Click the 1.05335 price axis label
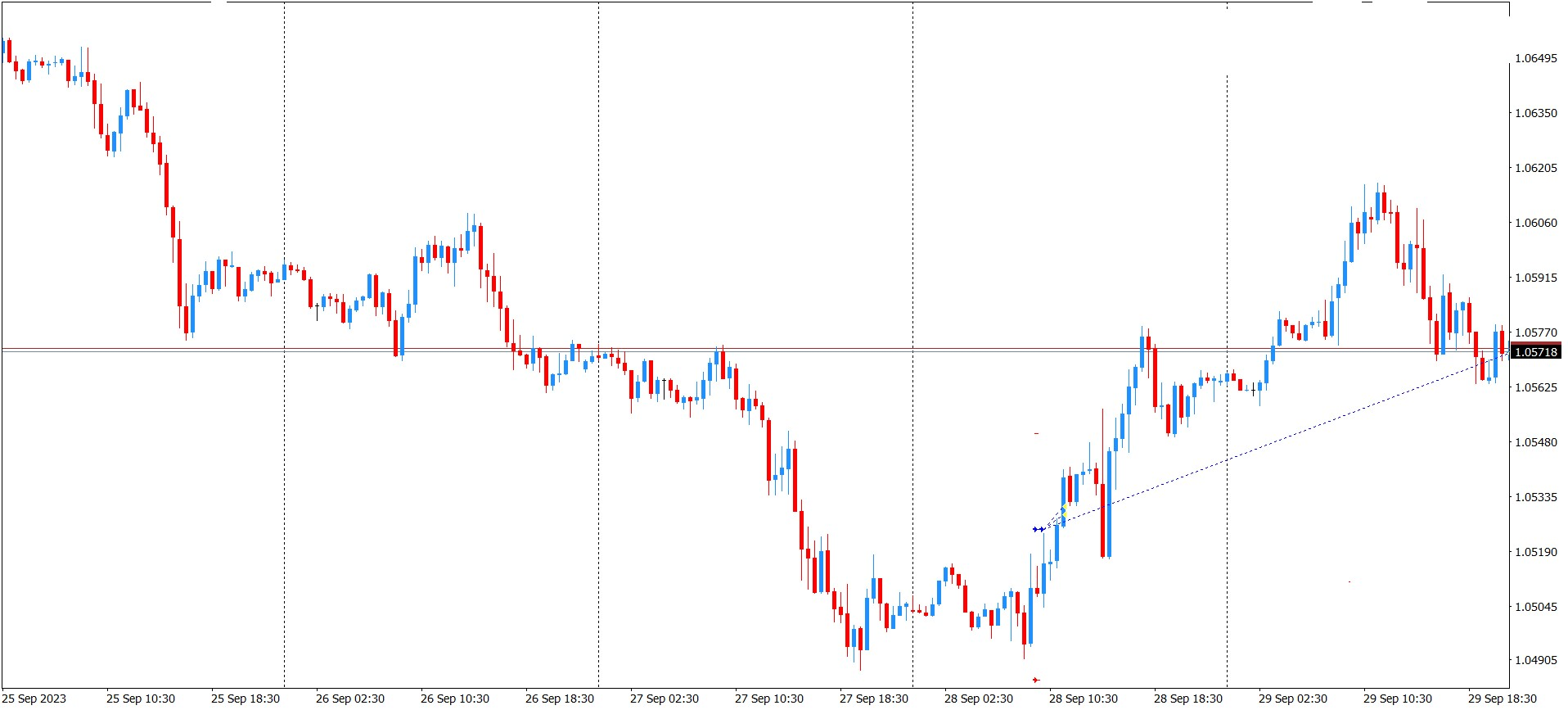The image size is (1568, 710). pyautogui.click(x=1536, y=497)
